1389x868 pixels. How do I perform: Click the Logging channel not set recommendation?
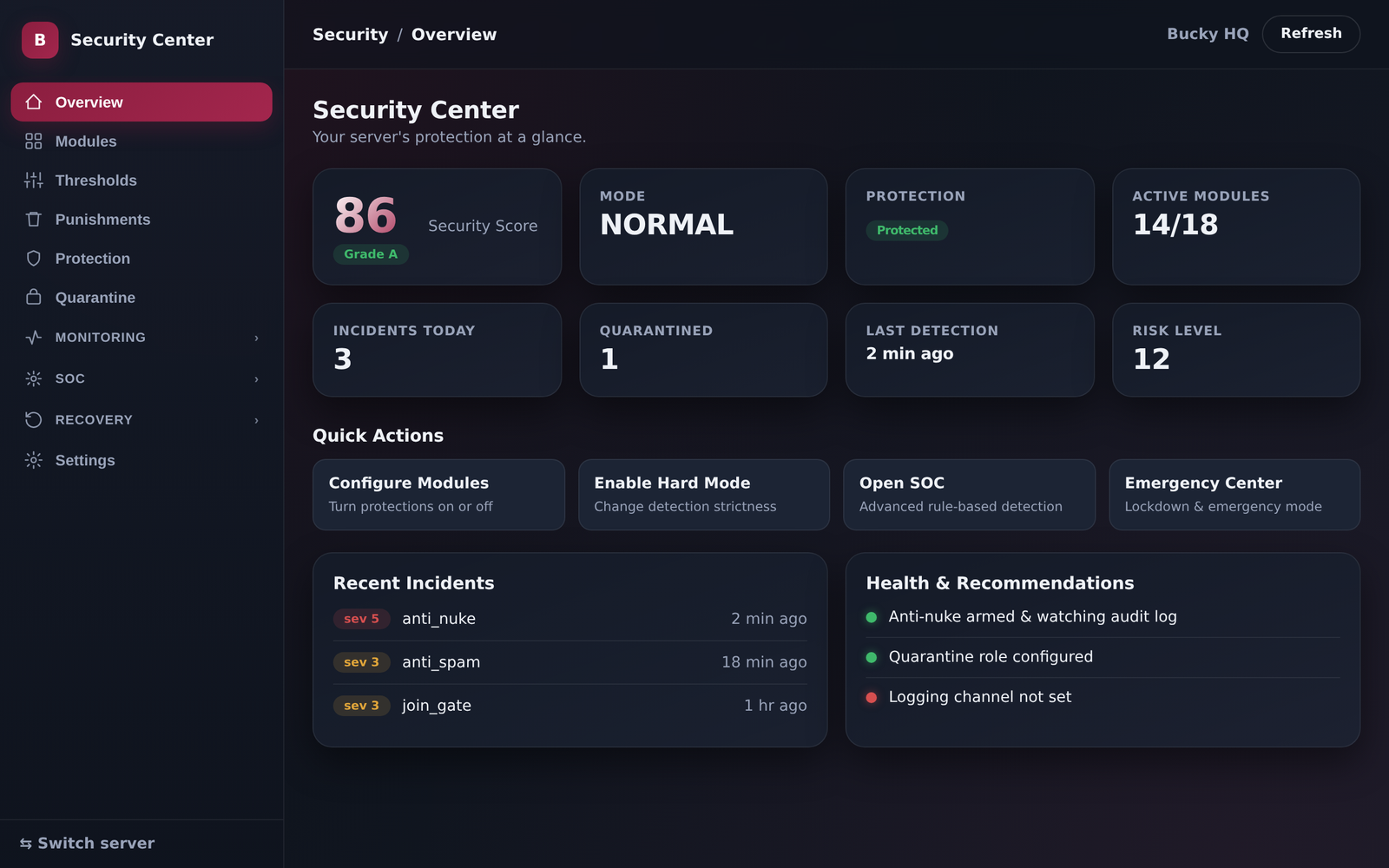980,697
